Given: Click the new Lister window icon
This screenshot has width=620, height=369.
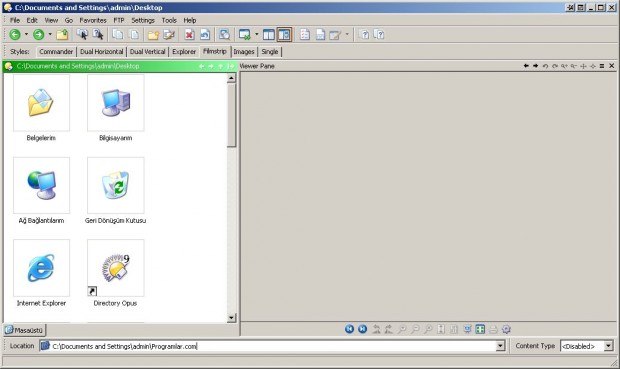Looking at the screenshot, I should pos(244,35).
